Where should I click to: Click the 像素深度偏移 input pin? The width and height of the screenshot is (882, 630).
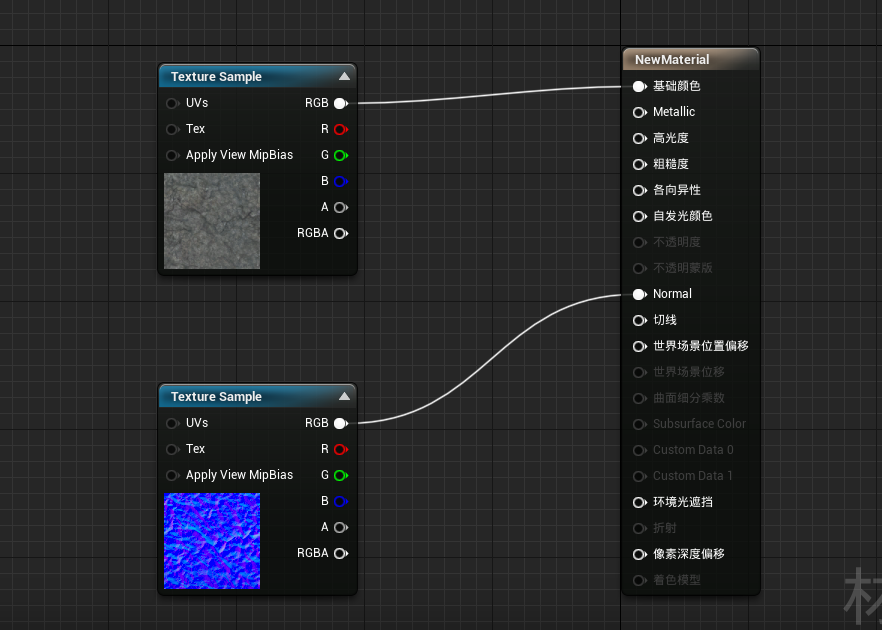[x=640, y=555]
